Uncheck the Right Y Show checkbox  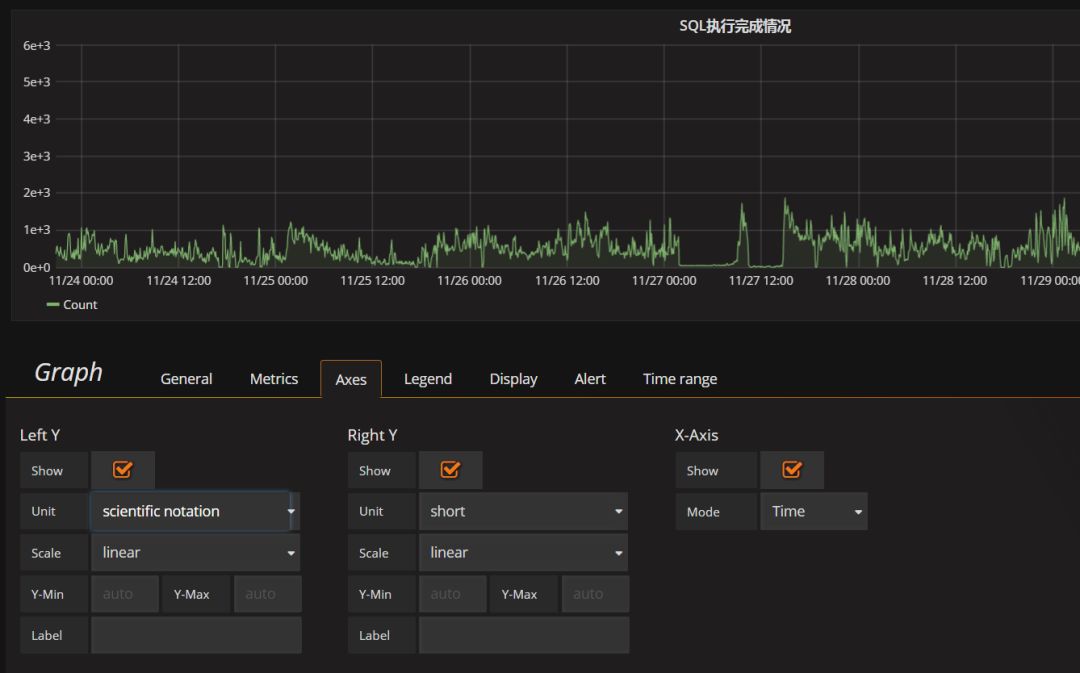450,470
